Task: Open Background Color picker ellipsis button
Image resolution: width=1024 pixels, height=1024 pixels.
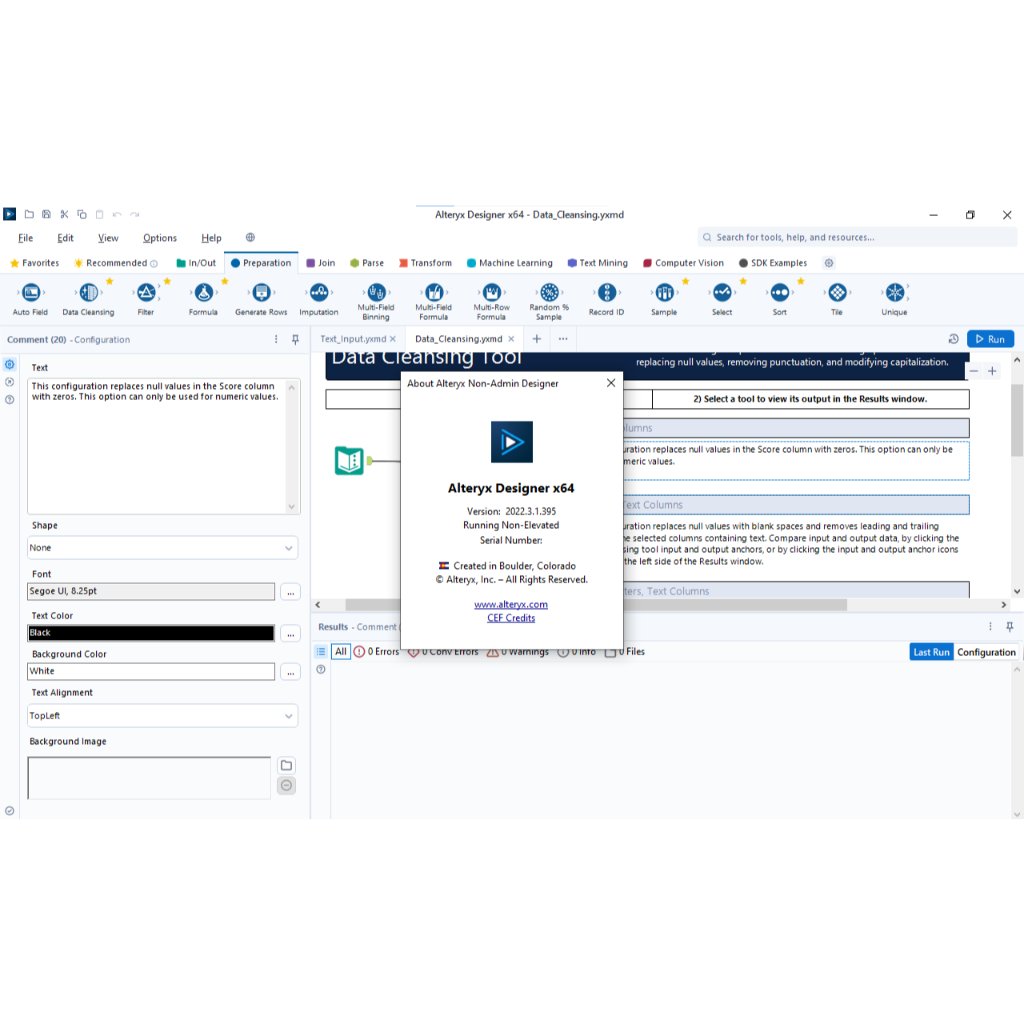Action: 291,672
